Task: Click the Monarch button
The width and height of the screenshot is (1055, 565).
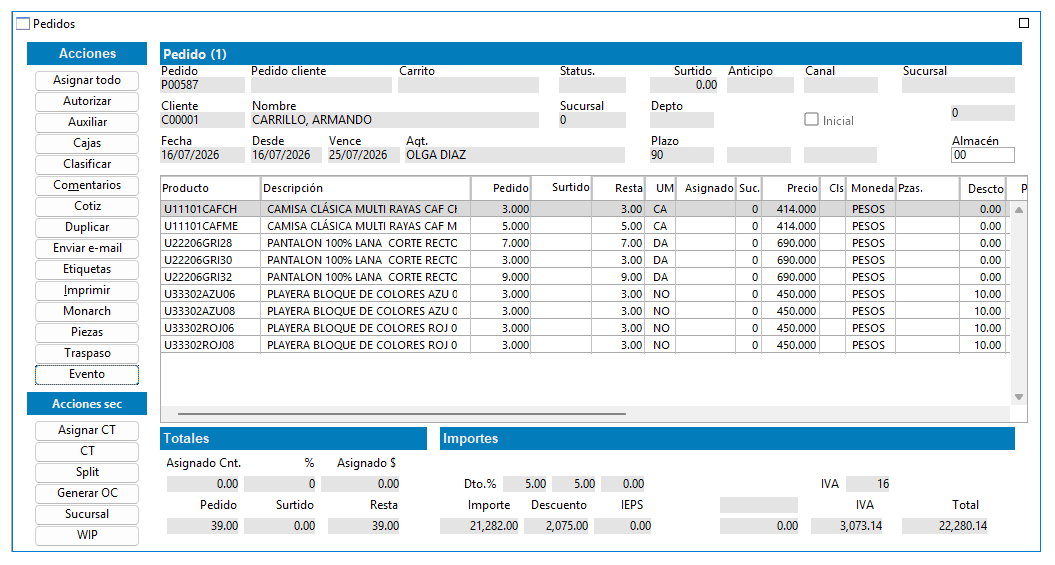Action: (87, 311)
